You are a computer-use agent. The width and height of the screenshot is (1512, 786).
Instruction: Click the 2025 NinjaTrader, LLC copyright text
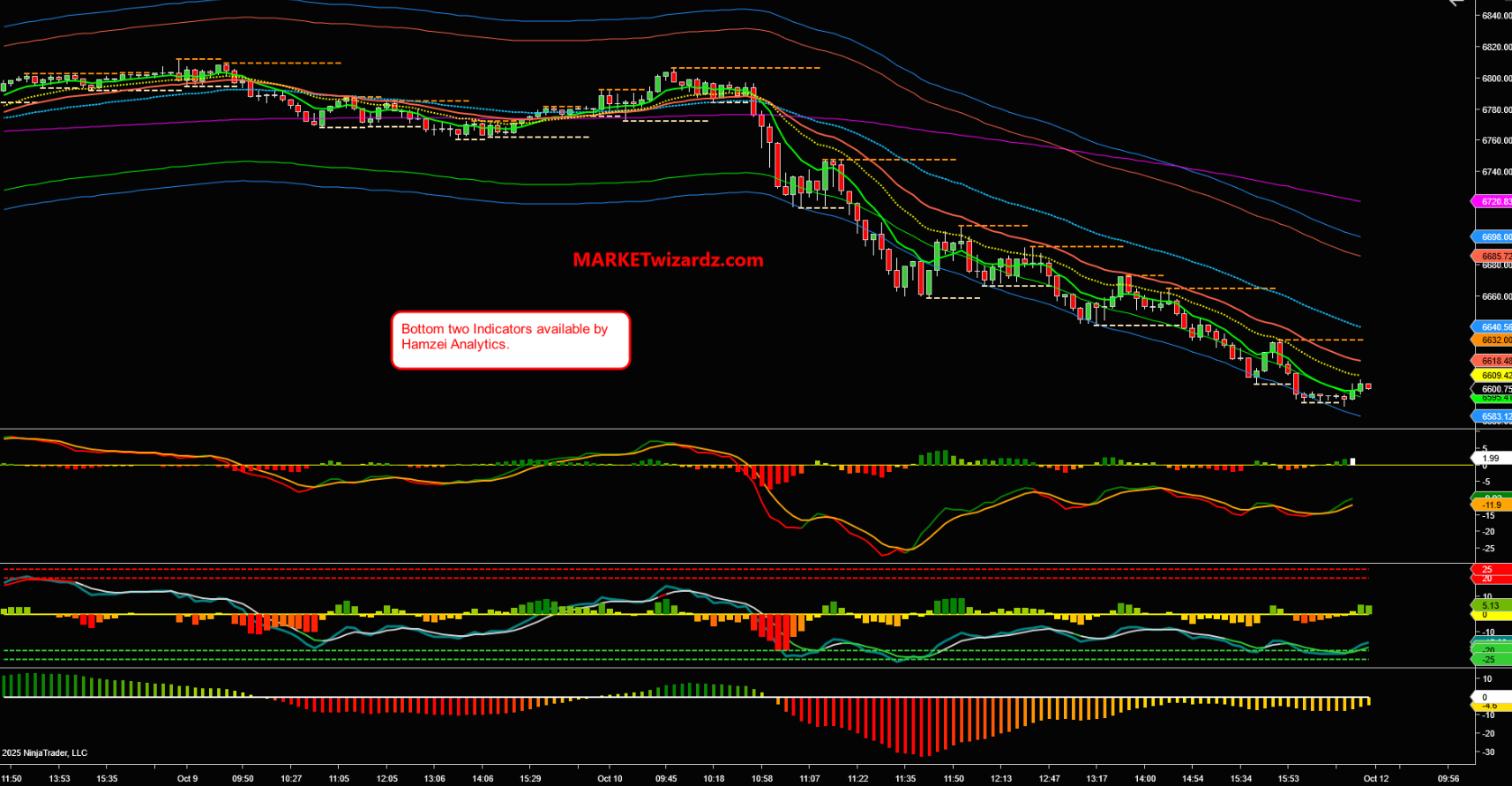pos(45,753)
